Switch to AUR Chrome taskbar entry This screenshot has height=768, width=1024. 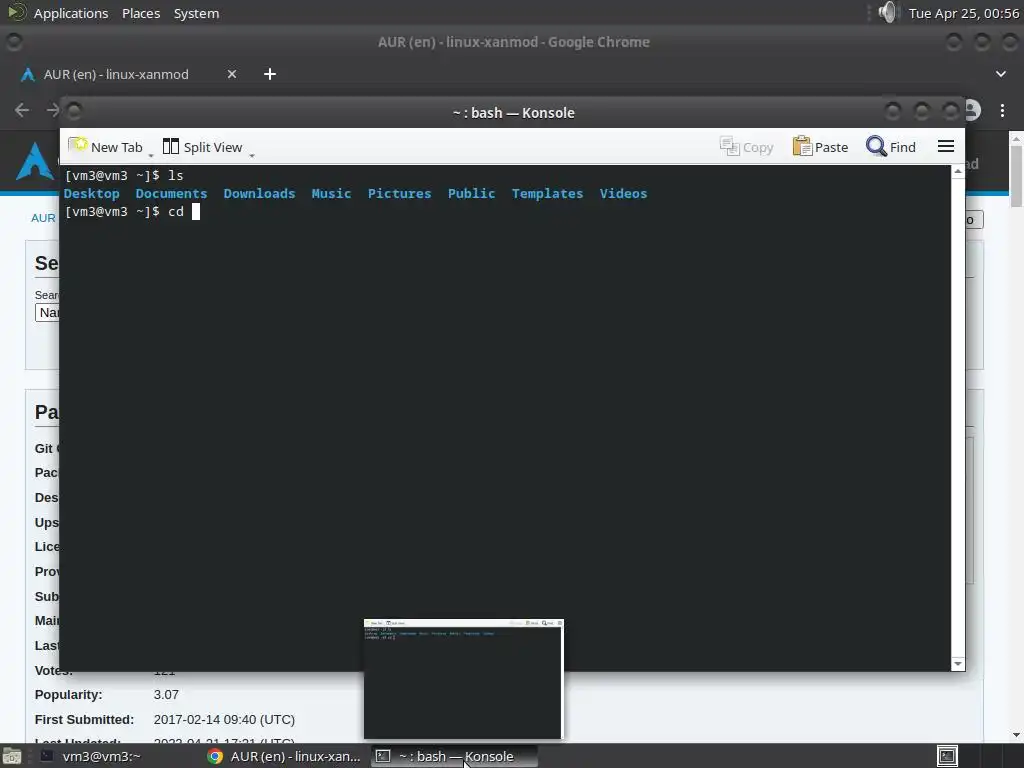[x=284, y=756]
